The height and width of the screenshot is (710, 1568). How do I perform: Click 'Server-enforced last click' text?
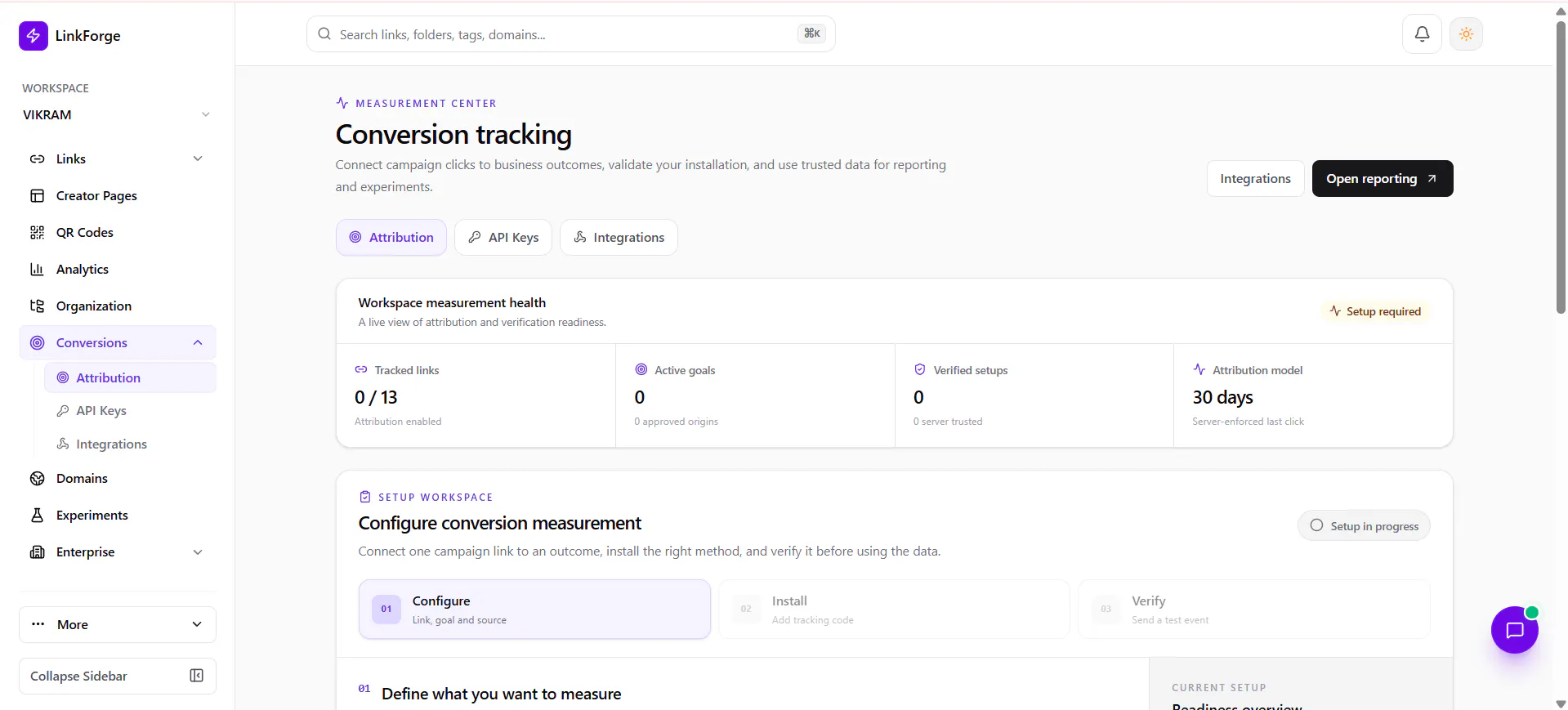coord(1248,422)
